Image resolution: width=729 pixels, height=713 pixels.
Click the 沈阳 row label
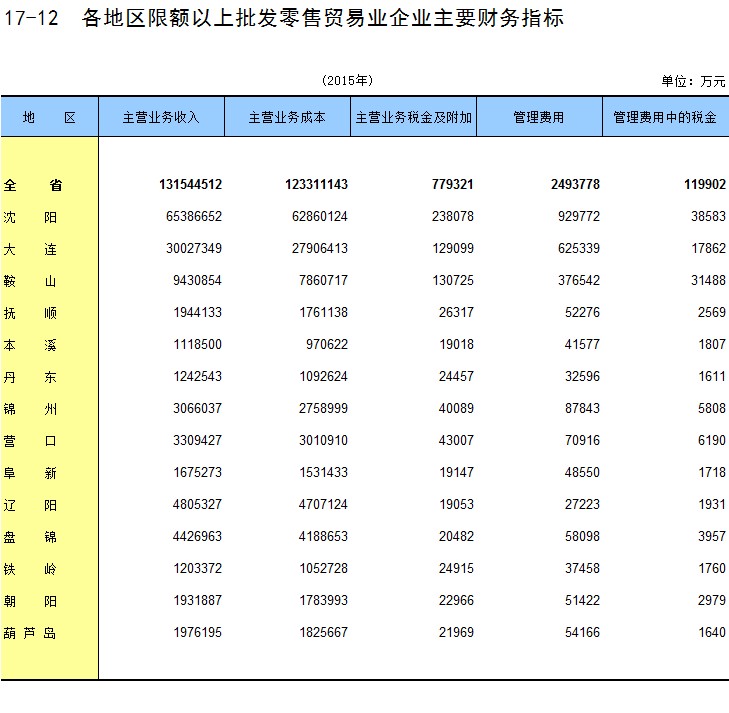point(32,217)
